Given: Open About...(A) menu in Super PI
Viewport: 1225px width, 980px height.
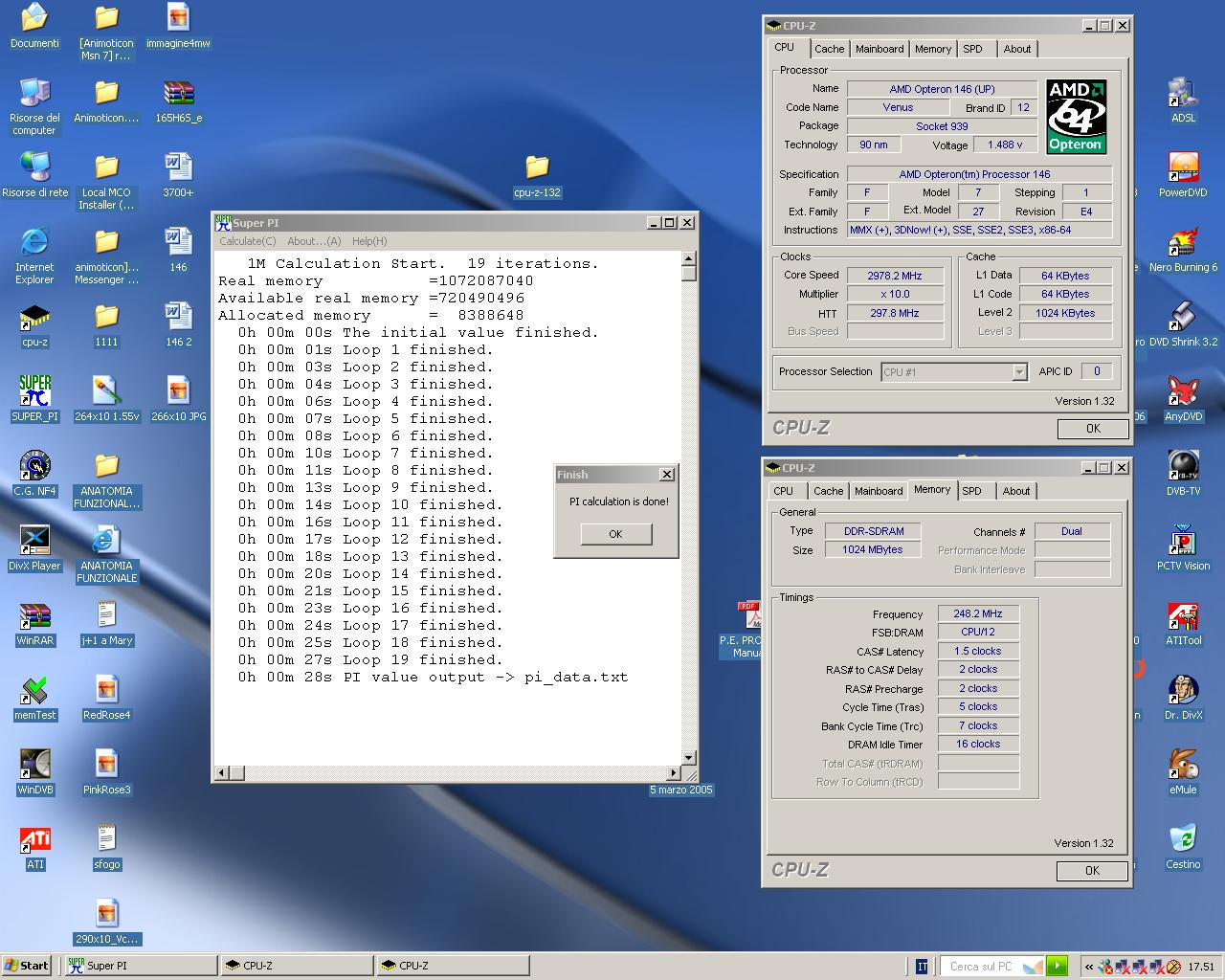Looking at the screenshot, I should click(314, 241).
